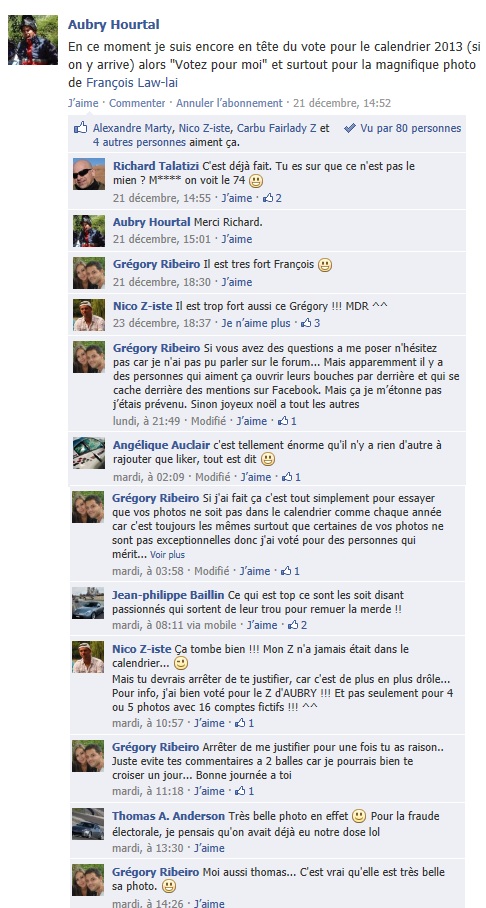The height and width of the screenshot is (908, 486).
Task: Open the François Law-lai tagged link
Action: [x=140, y=83]
